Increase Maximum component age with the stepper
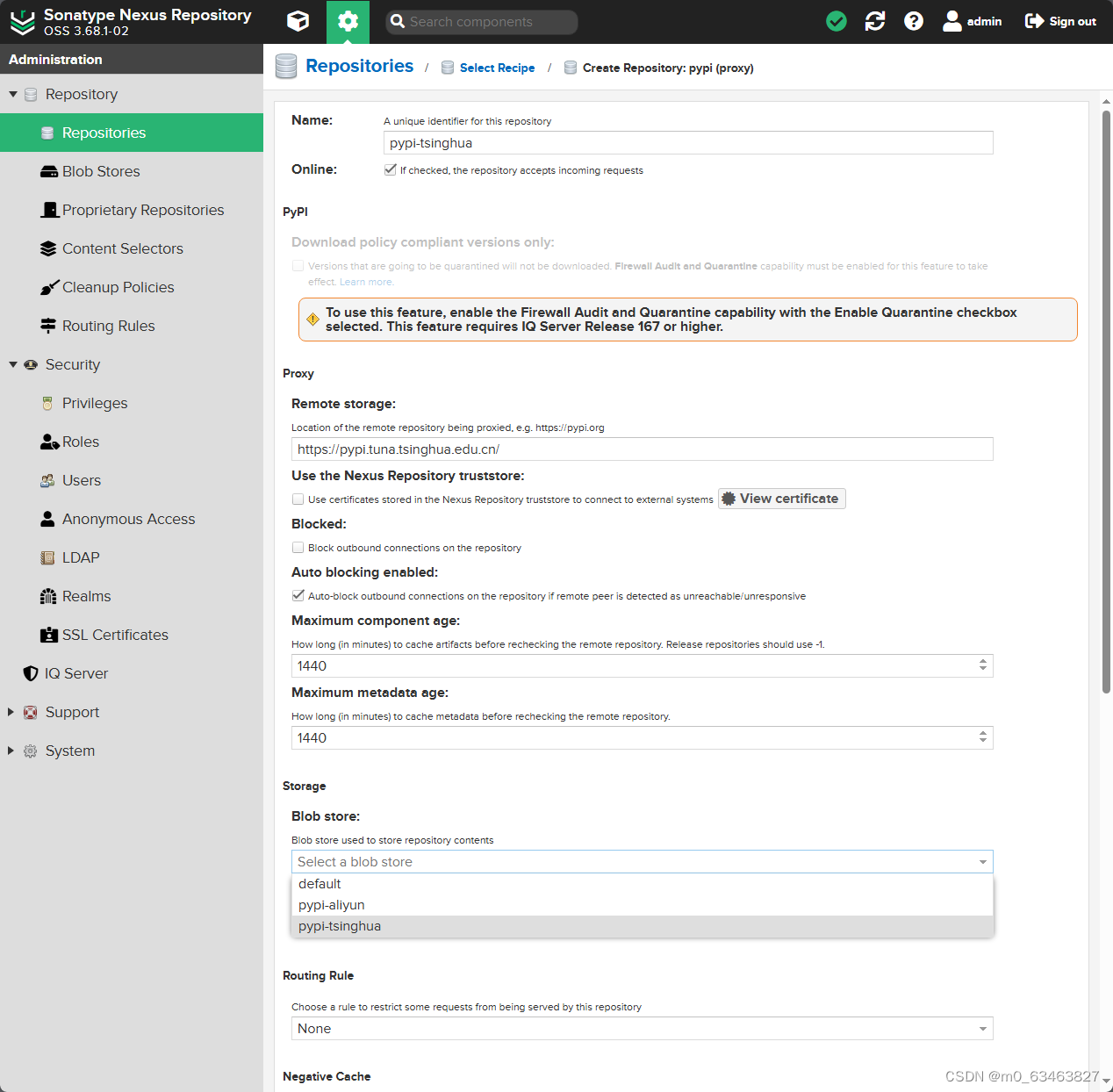The width and height of the screenshot is (1113, 1092). (x=984, y=661)
